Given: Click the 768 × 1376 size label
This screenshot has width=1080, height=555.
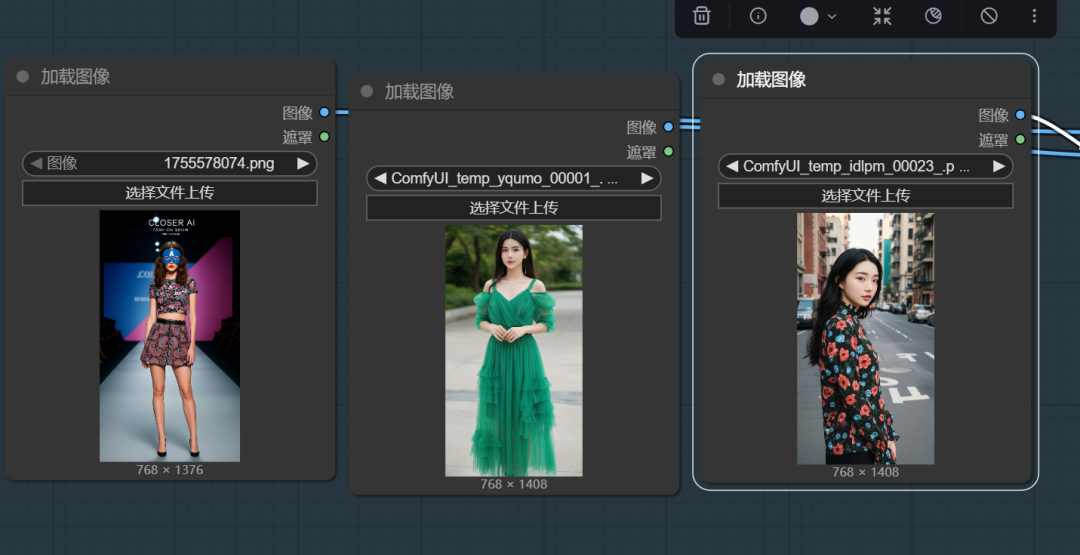Looking at the screenshot, I should point(169,470).
